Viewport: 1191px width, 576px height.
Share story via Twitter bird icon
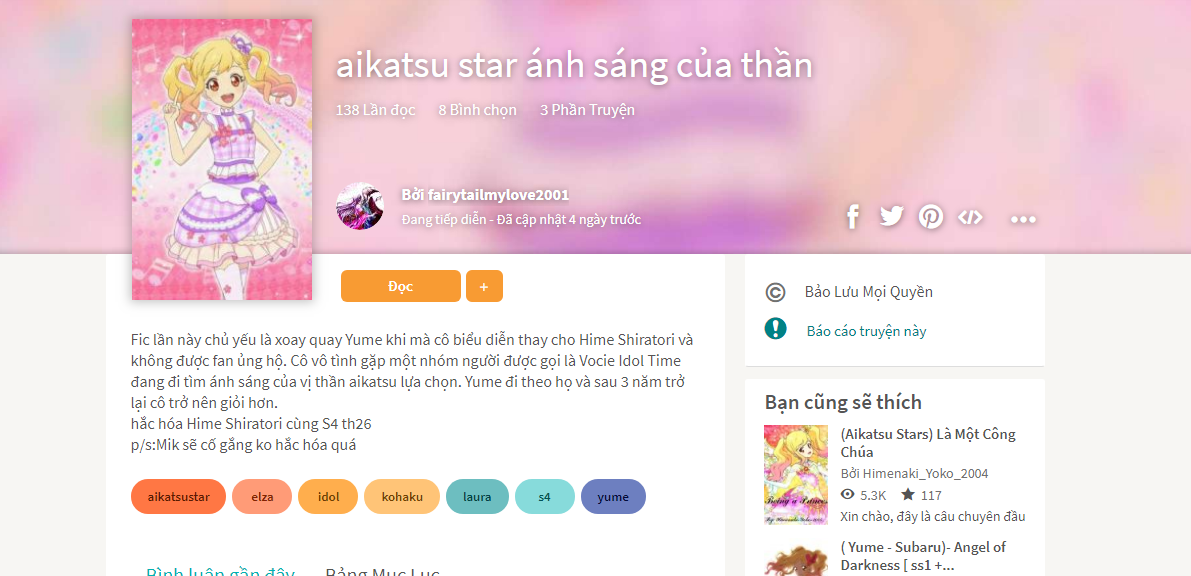pyautogui.click(x=892, y=217)
